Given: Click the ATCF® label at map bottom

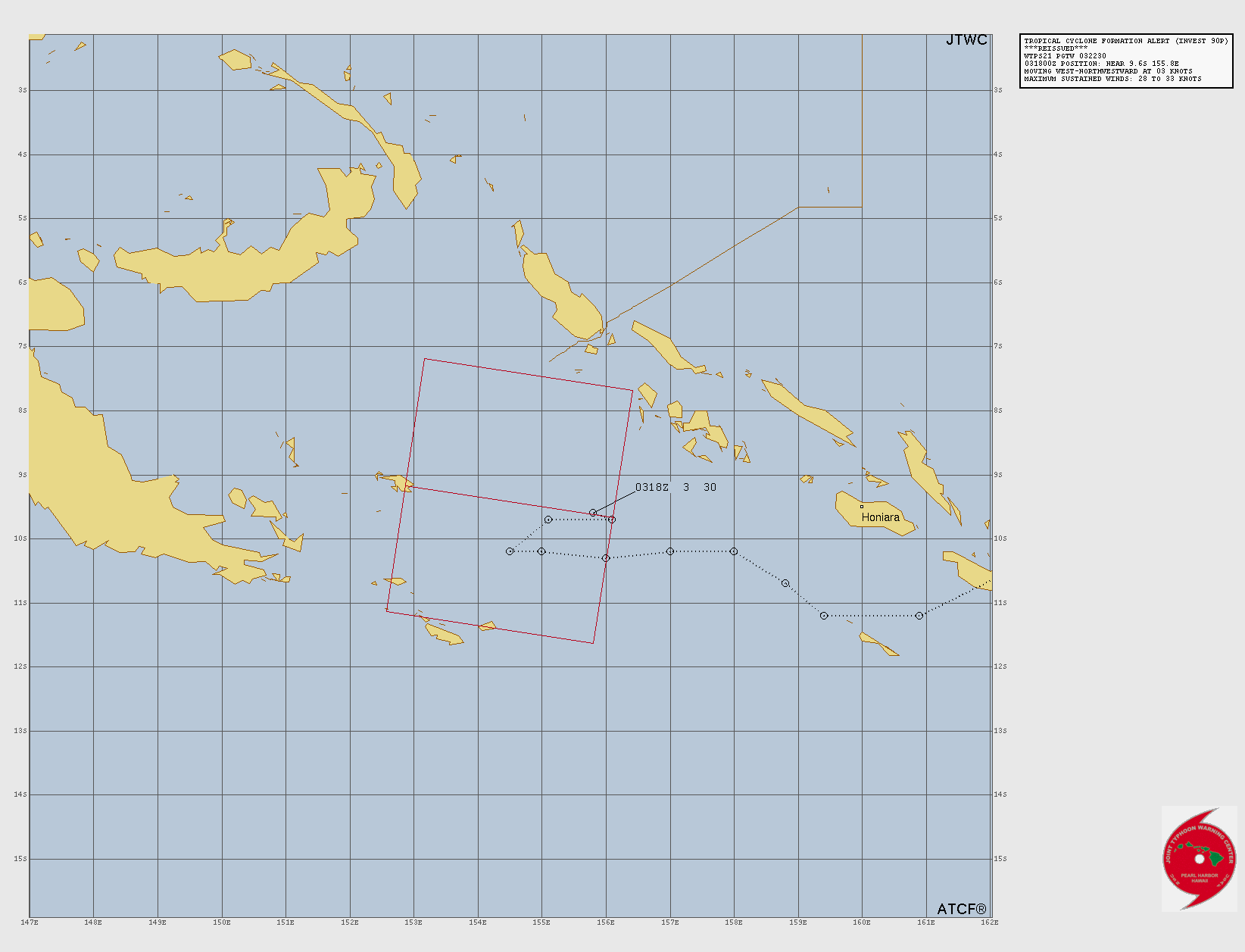Looking at the screenshot, I should click(962, 909).
